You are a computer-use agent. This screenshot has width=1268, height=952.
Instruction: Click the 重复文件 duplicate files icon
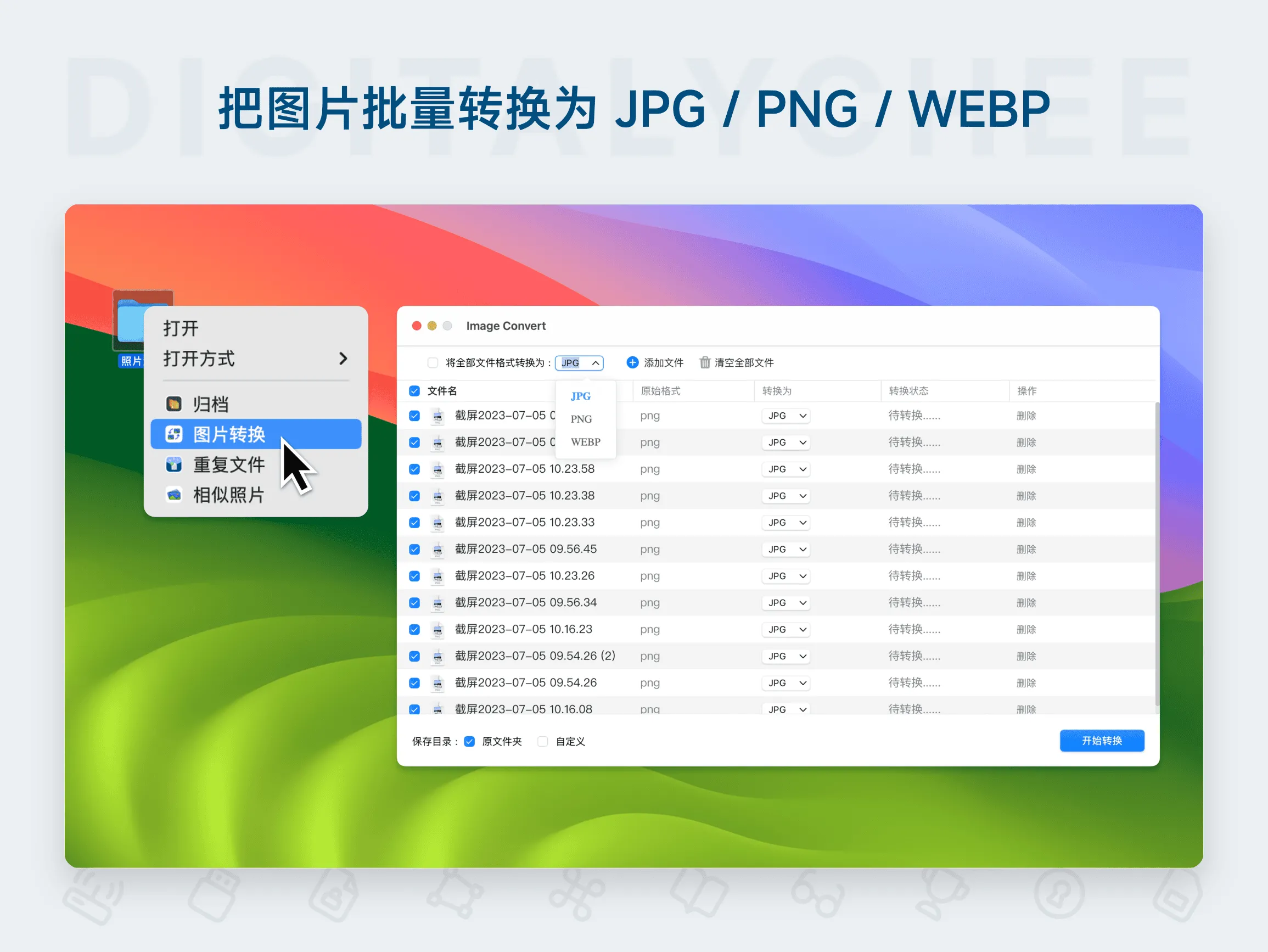tap(174, 464)
